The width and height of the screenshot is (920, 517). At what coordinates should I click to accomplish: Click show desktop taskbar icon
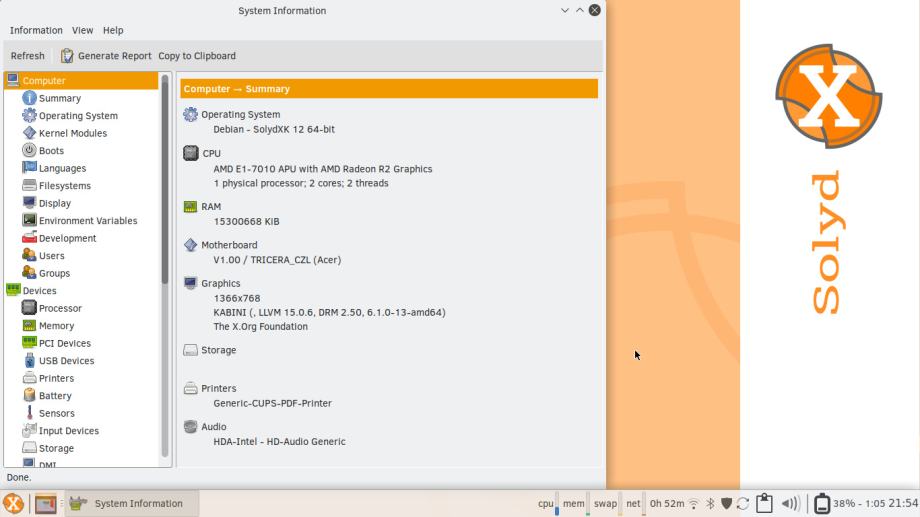point(46,504)
